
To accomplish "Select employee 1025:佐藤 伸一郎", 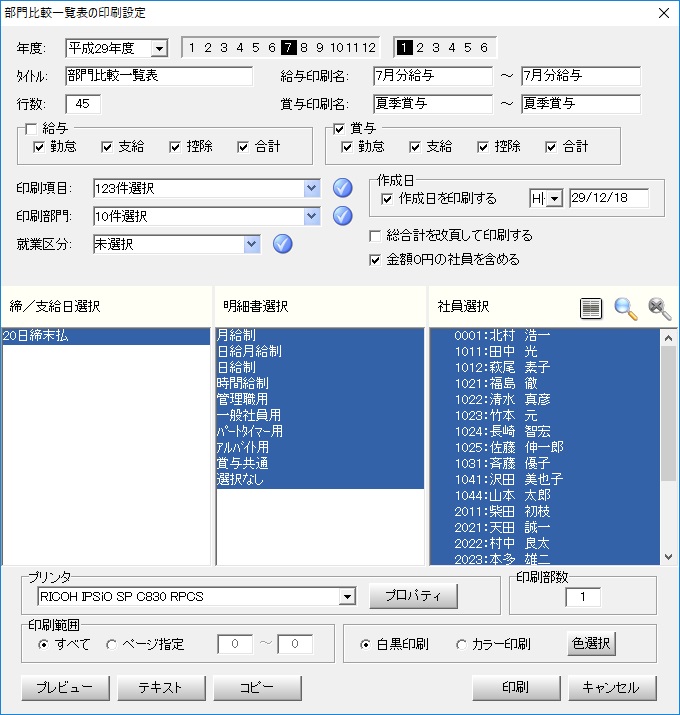I will click(x=545, y=447).
